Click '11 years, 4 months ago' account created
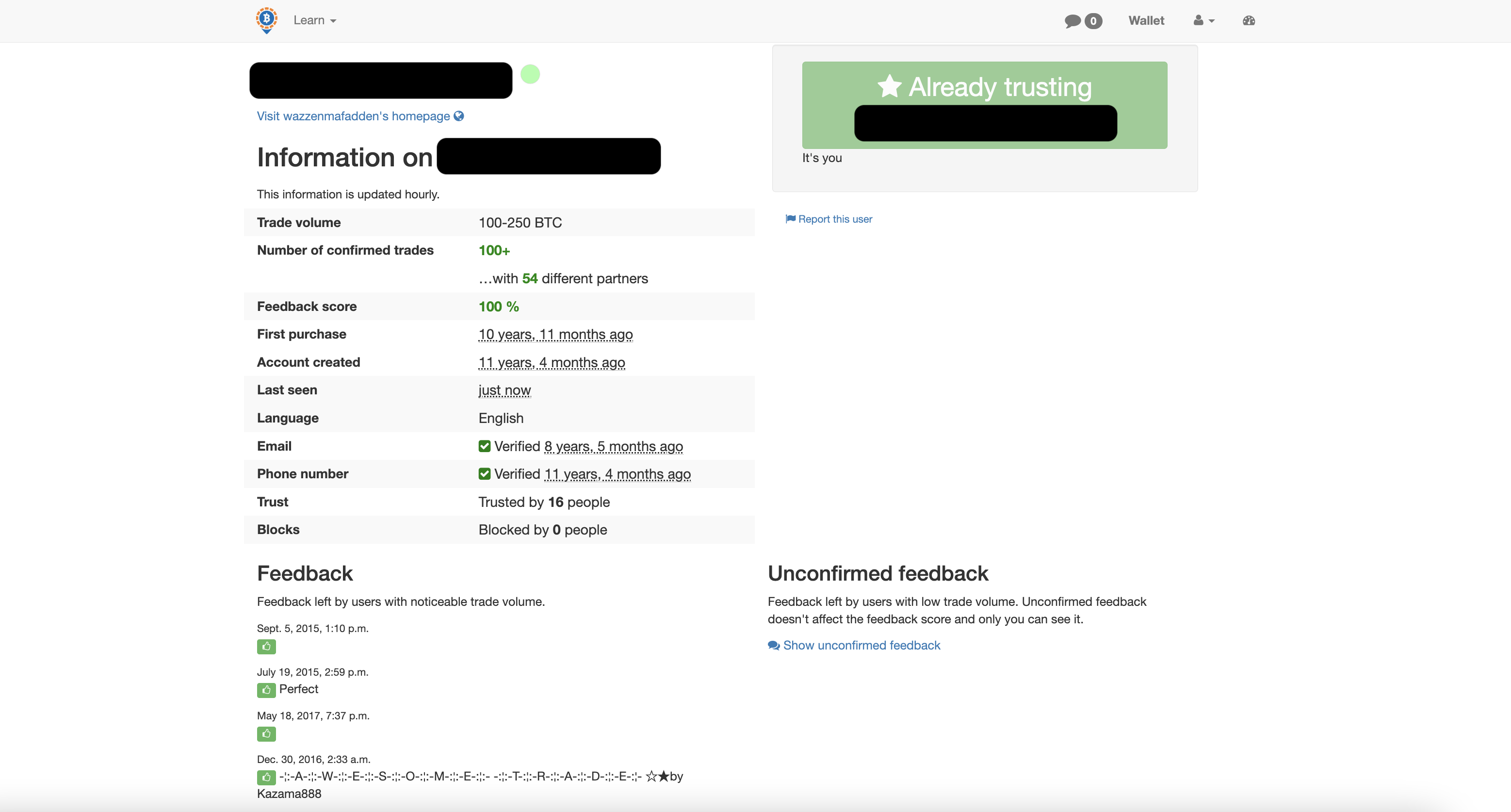 pos(552,362)
